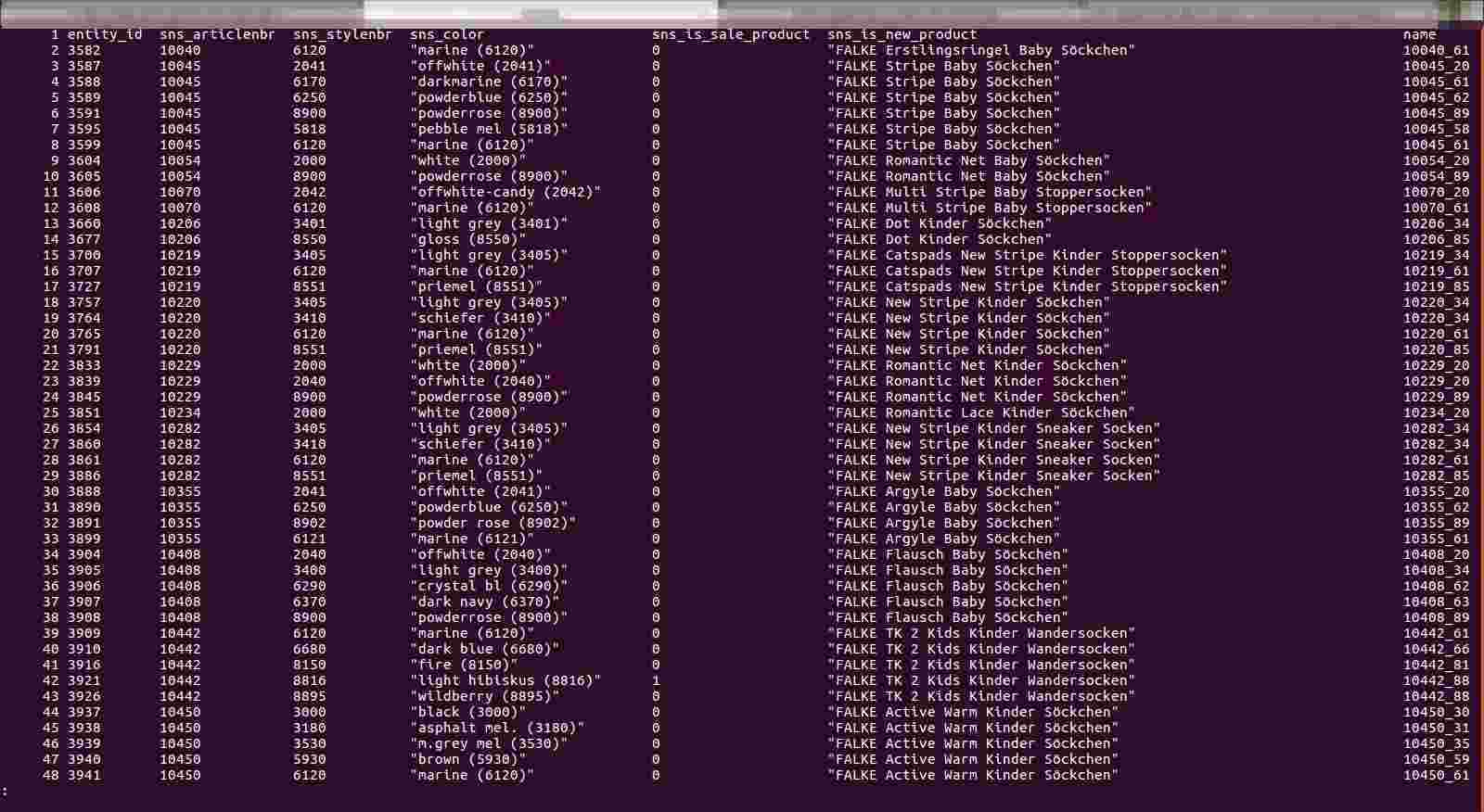Select entity id 3921
The width and height of the screenshot is (1484, 812).
point(83,680)
